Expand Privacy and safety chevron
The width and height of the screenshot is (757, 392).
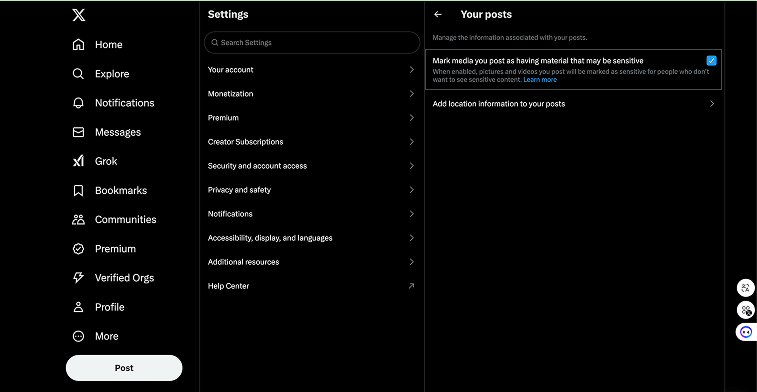[x=411, y=190]
